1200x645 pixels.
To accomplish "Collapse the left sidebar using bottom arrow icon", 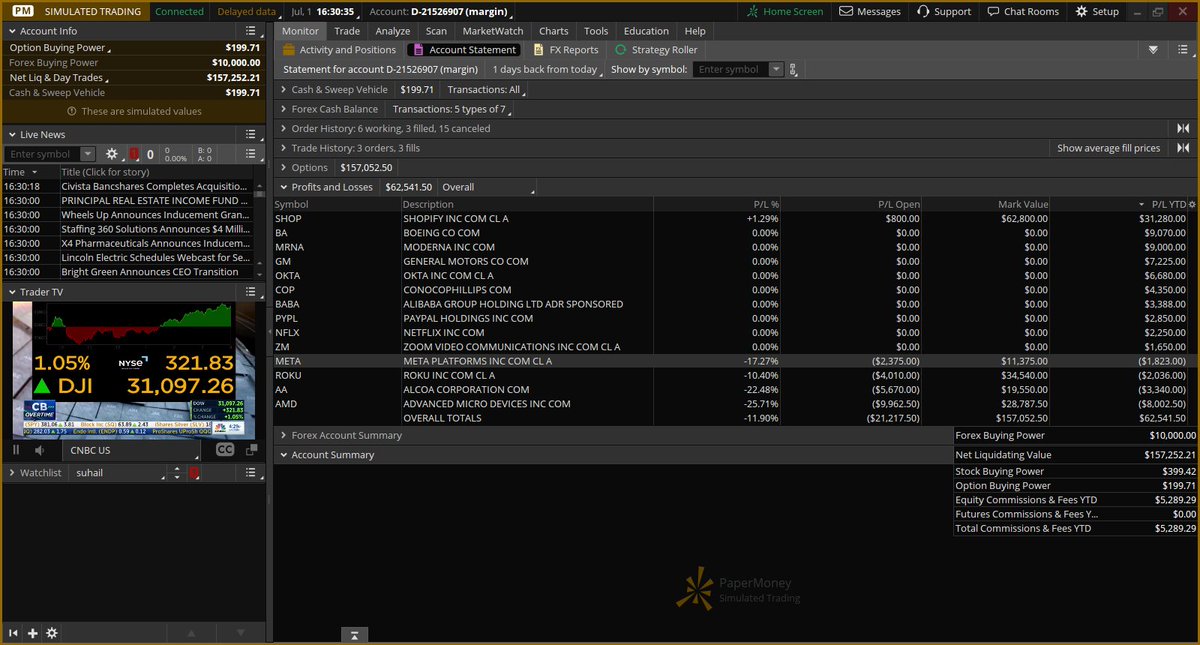I will 14,633.
